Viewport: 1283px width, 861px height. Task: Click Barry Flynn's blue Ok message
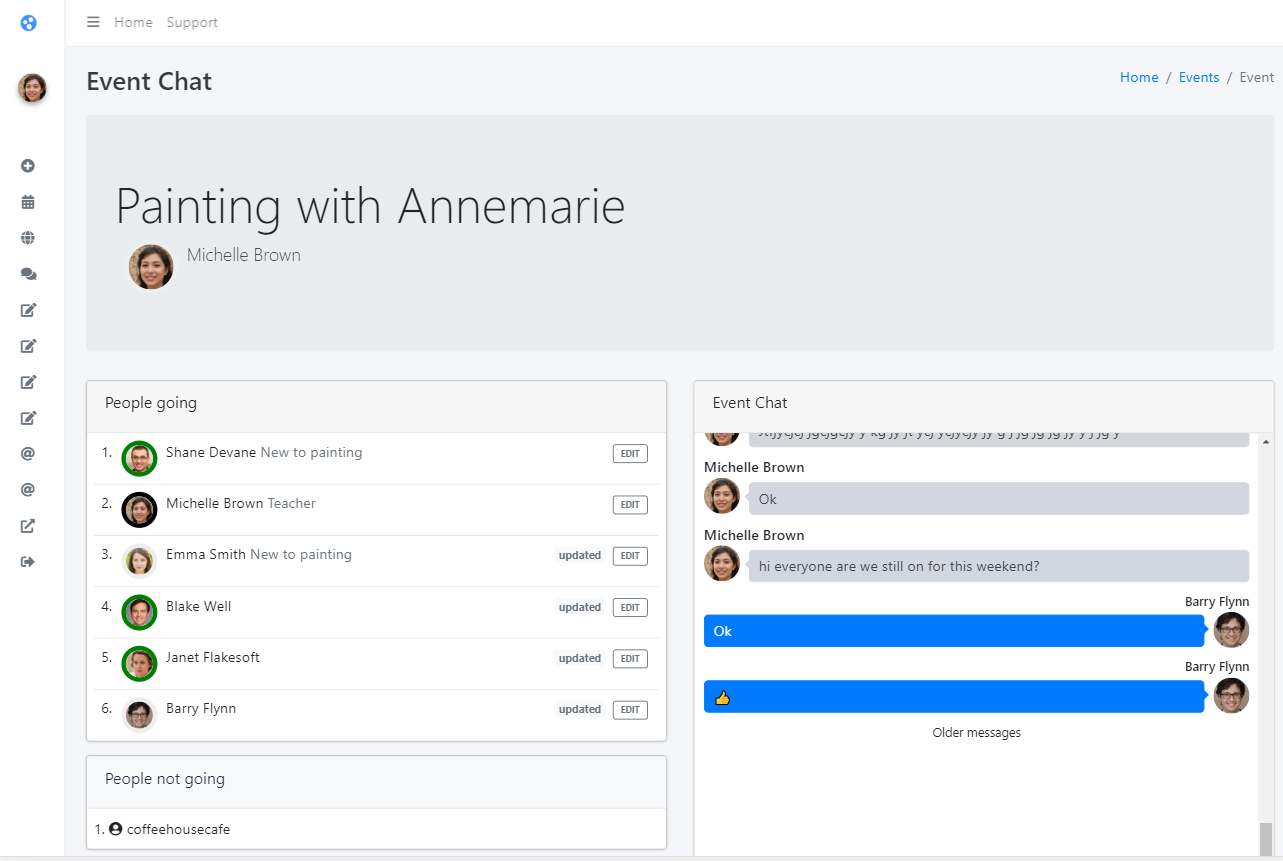pyautogui.click(x=954, y=631)
